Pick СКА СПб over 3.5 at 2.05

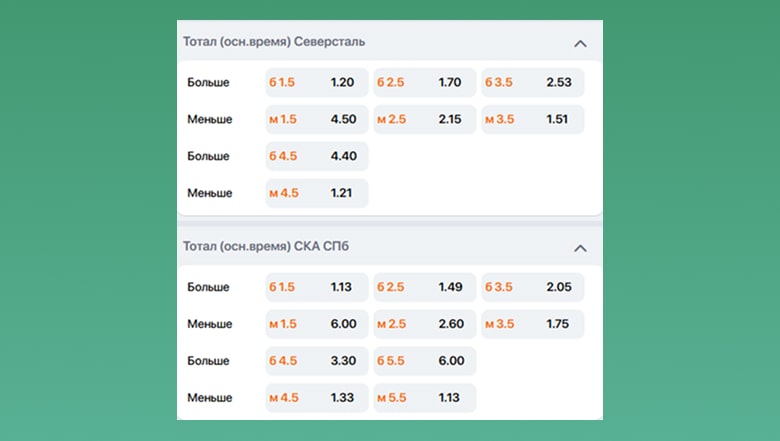533,287
